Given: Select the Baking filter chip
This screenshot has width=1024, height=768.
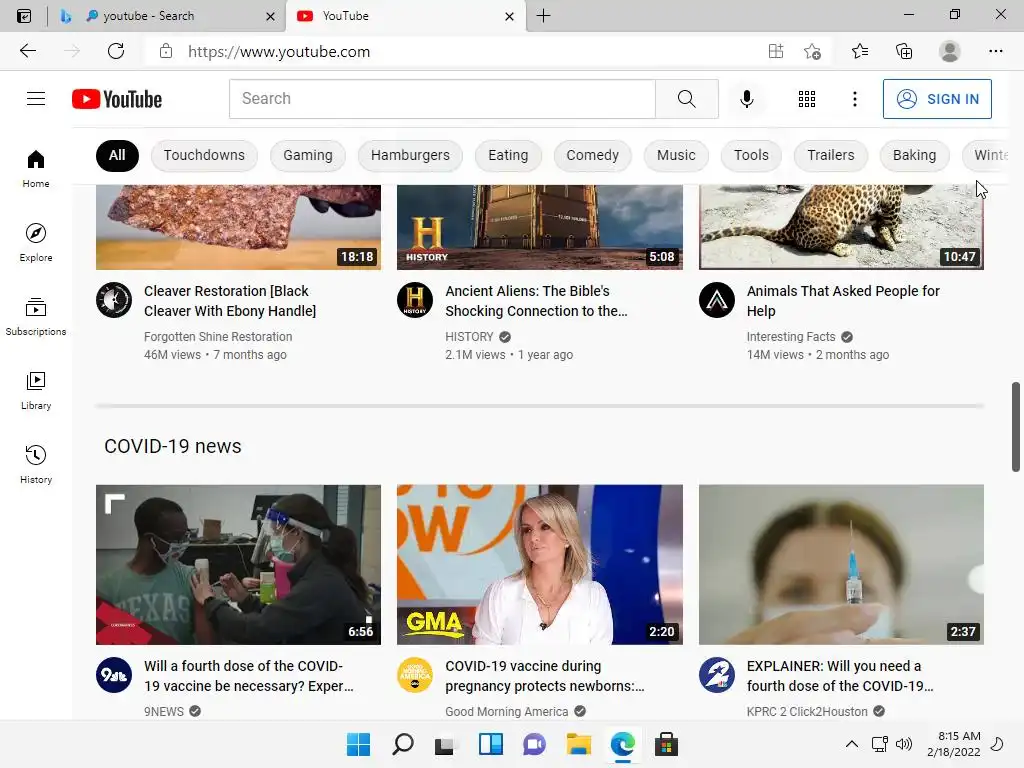Looking at the screenshot, I should pos(914,155).
